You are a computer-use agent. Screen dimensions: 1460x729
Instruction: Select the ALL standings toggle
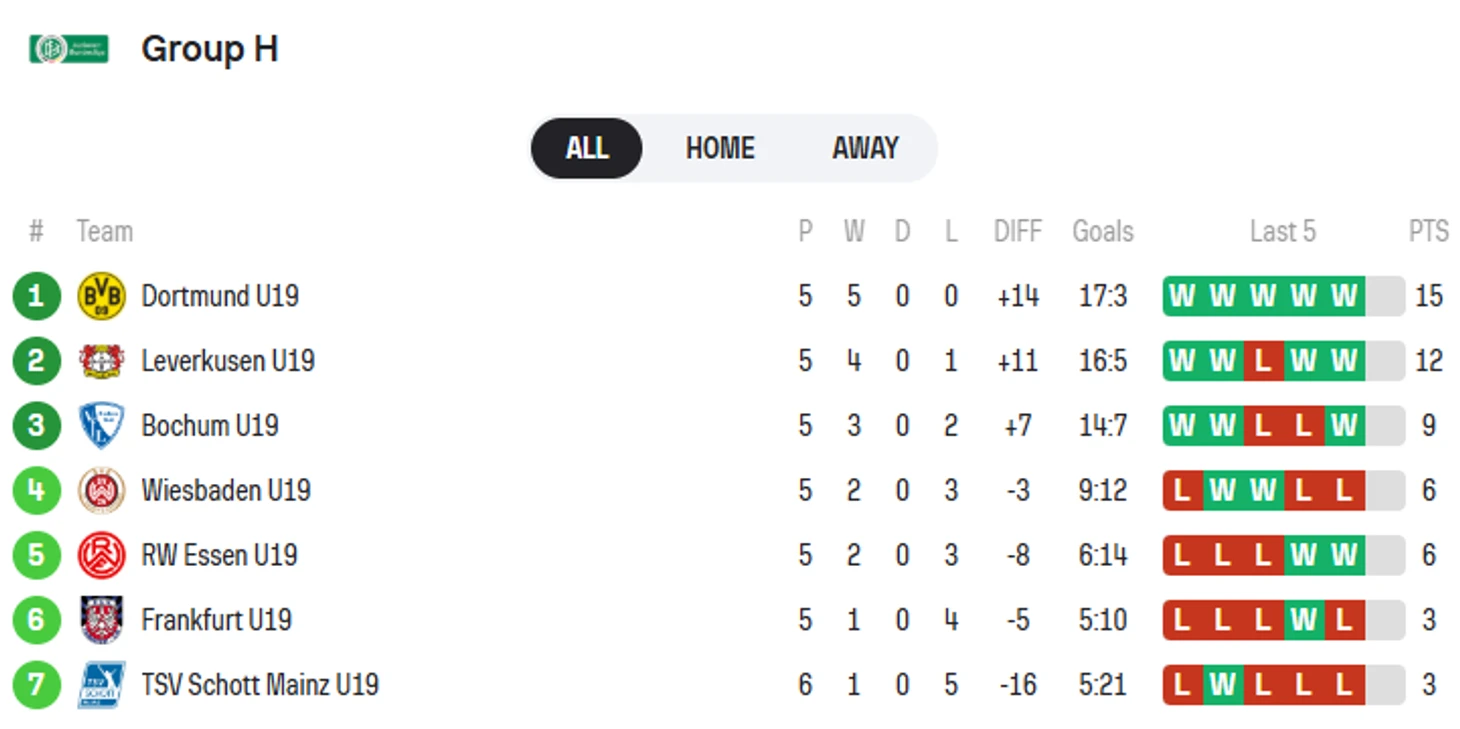click(x=586, y=148)
